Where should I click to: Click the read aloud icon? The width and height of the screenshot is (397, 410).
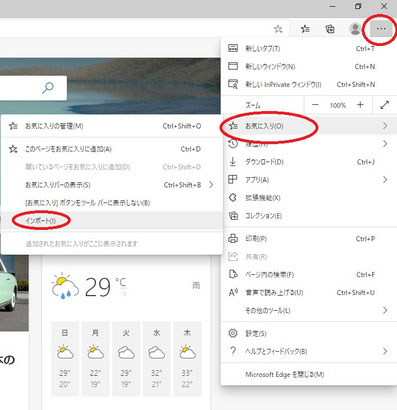coord(233,292)
